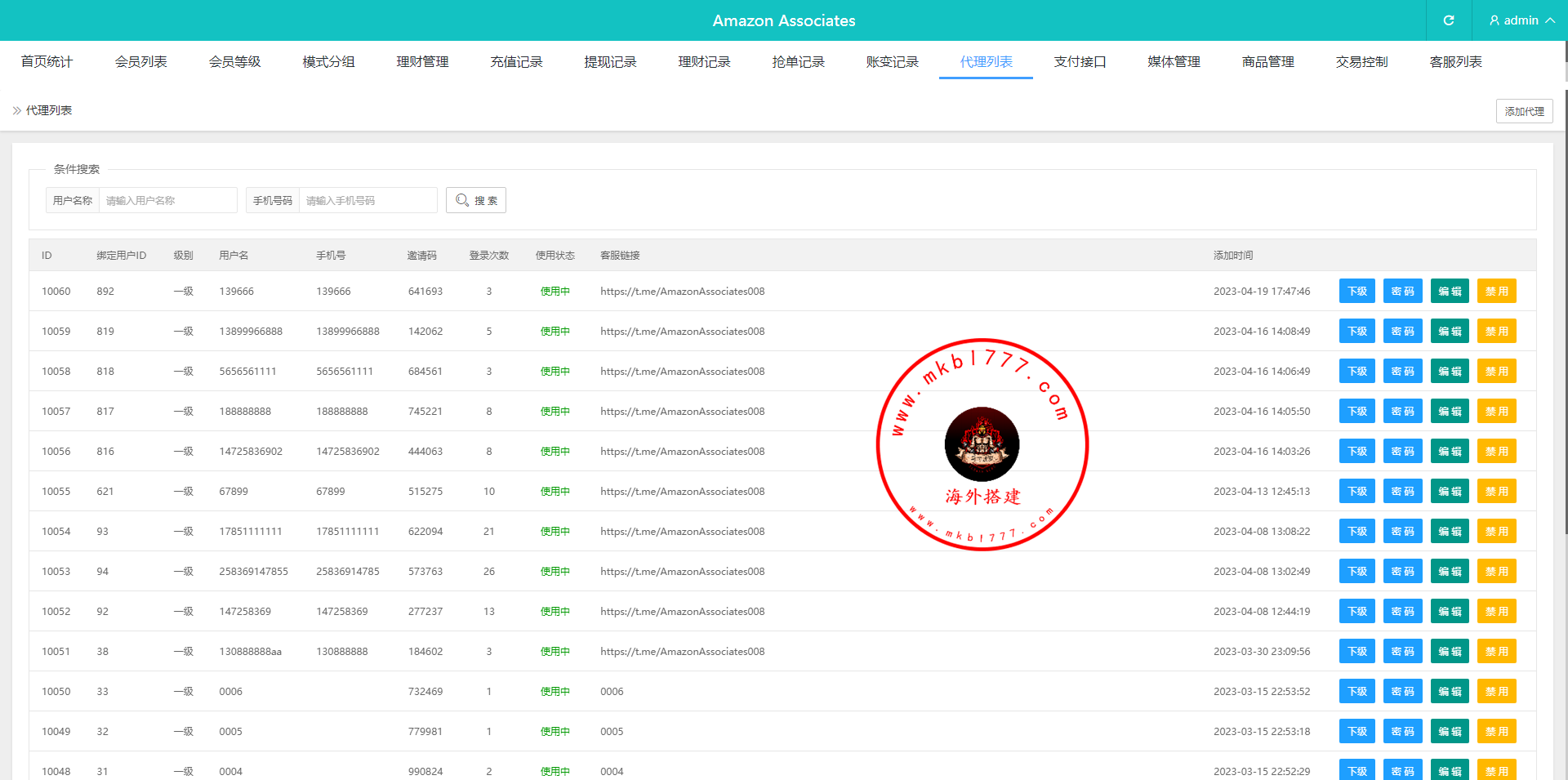Click invite code 641693
Image resolution: width=1568 pixels, height=780 pixels.
(x=425, y=291)
